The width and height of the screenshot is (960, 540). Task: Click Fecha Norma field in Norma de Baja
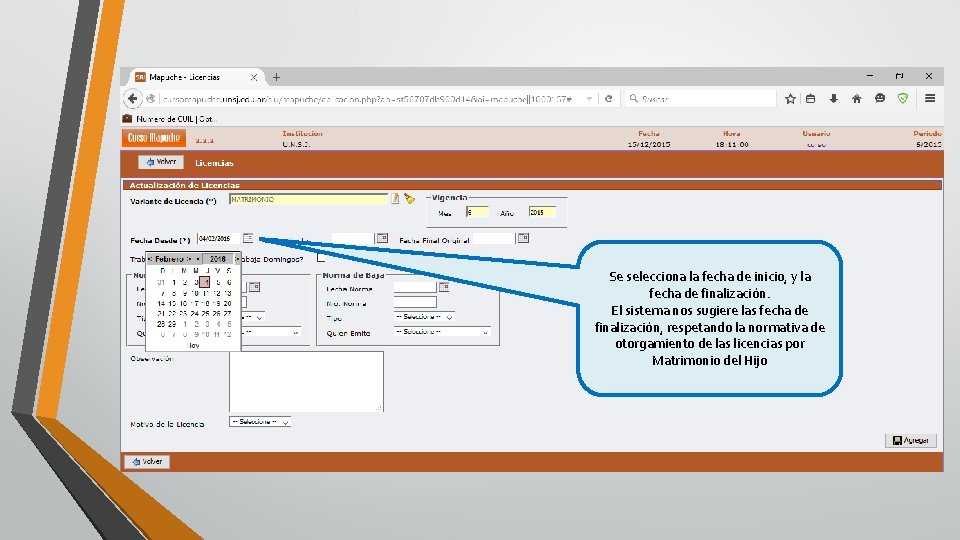pyautogui.click(x=415, y=287)
